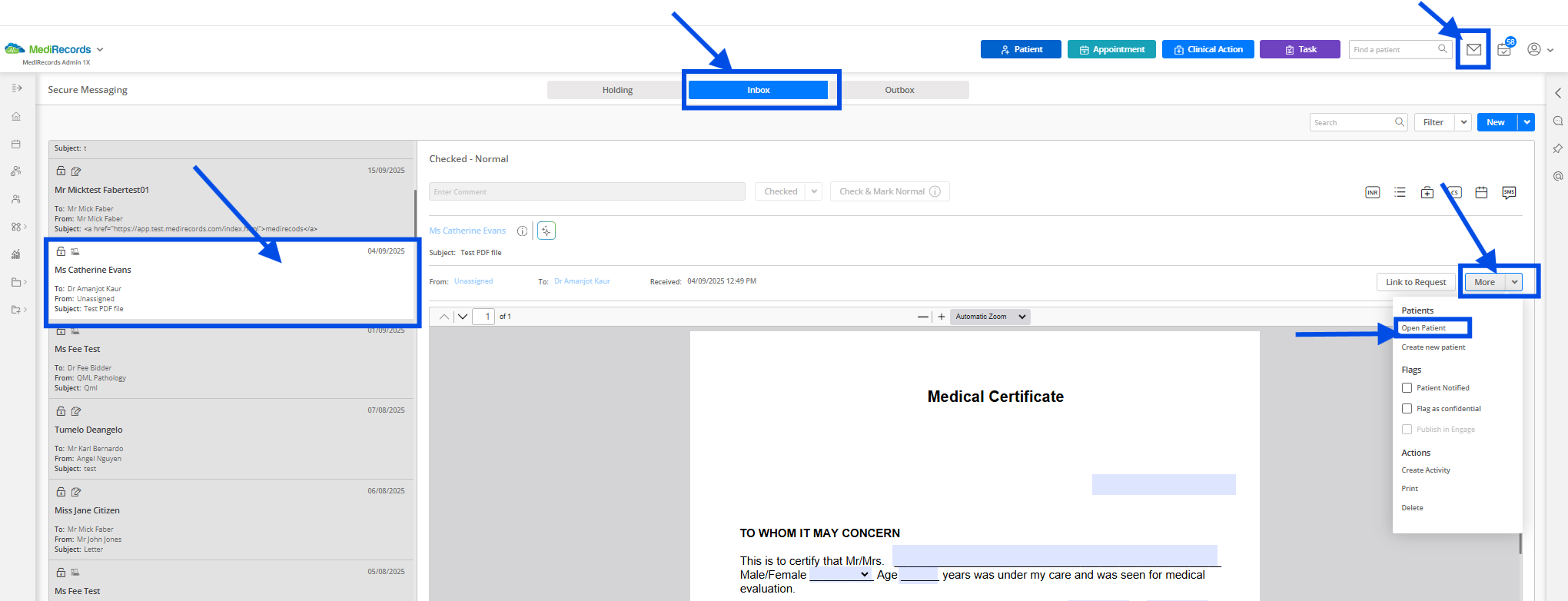Open the MediRecords logo dropdown chevron
This screenshot has height=601, width=1568.
coord(100,49)
